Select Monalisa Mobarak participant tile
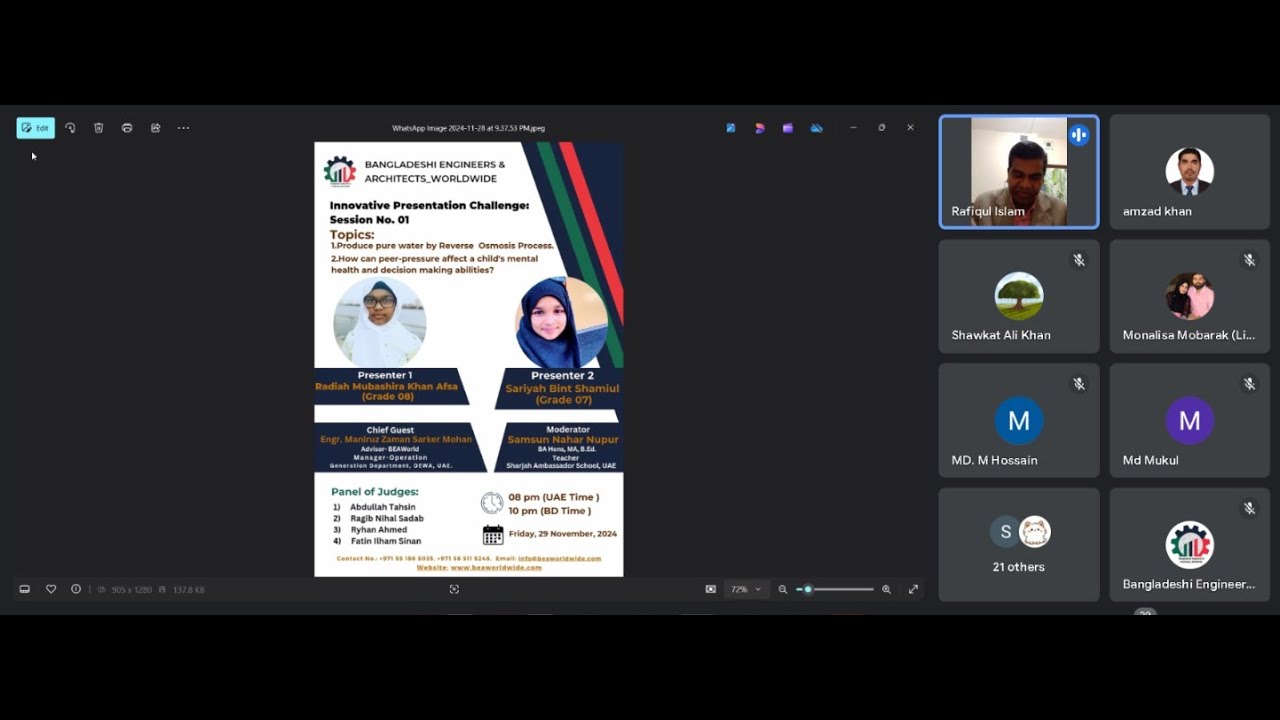The image size is (1280, 720). pos(1190,296)
